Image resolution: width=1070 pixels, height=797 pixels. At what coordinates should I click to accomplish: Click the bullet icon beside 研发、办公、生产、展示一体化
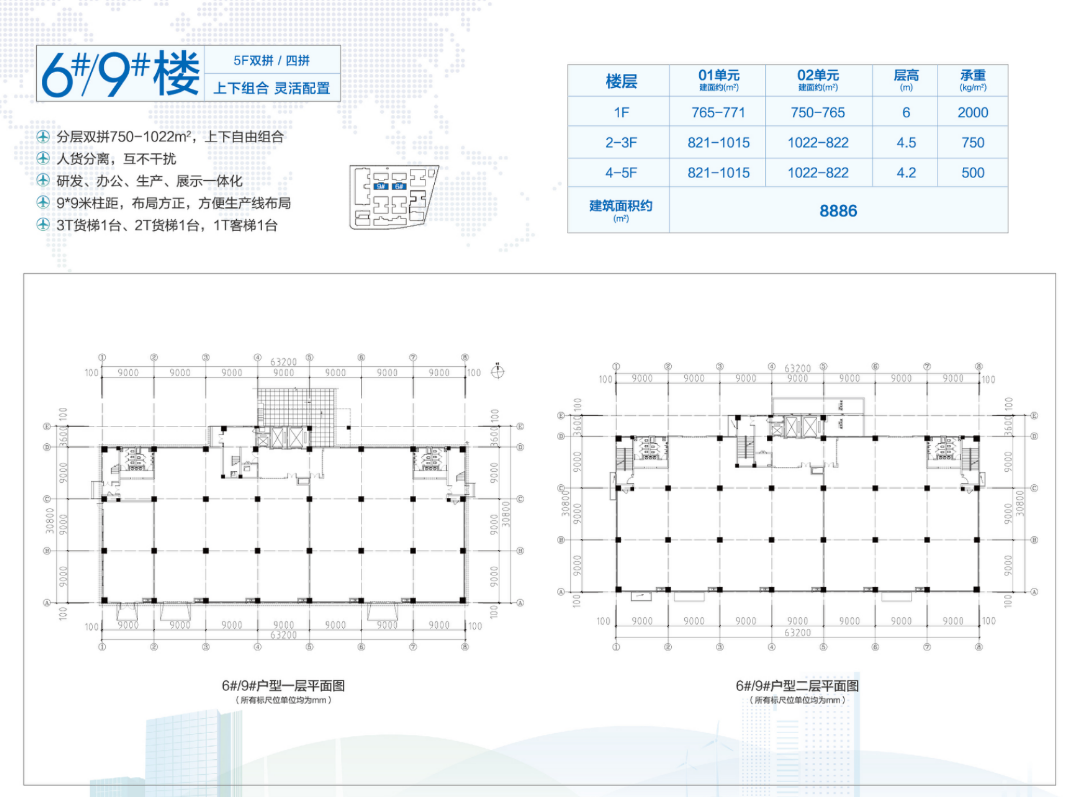tap(43, 181)
